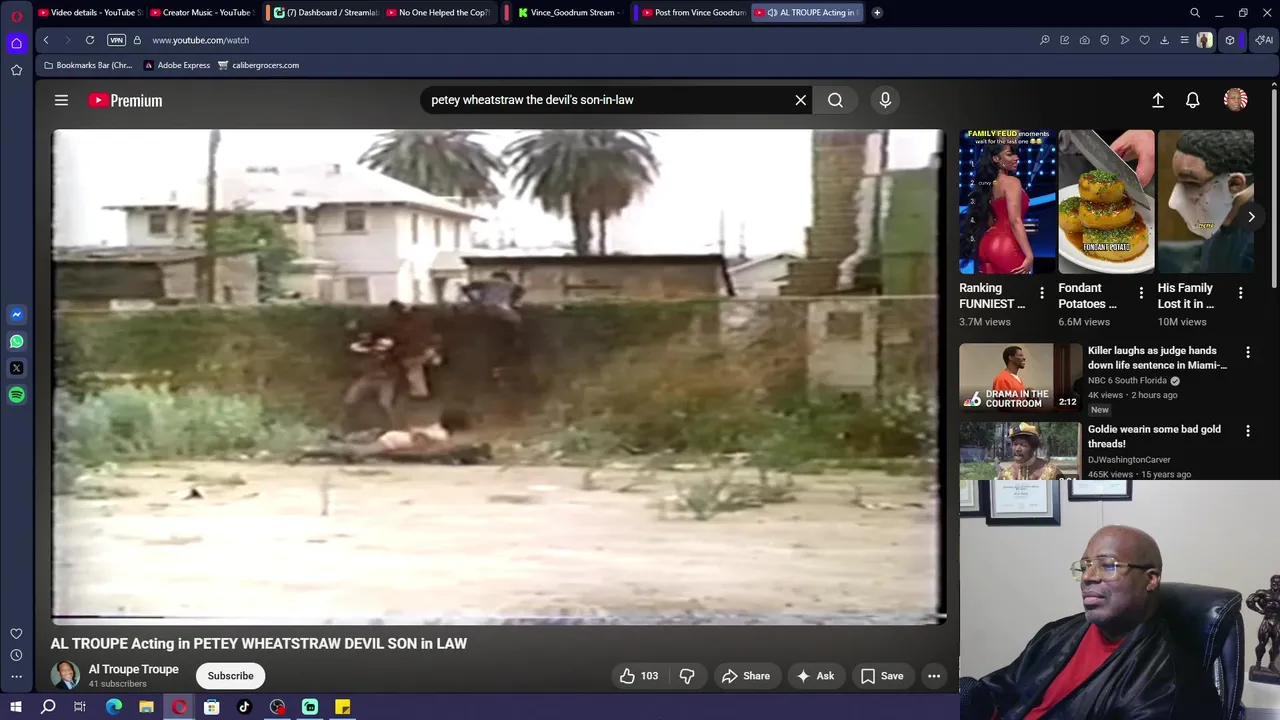
Task: Open options for Goldie wearin video
Action: pyautogui.click(x=1247, y=430)
